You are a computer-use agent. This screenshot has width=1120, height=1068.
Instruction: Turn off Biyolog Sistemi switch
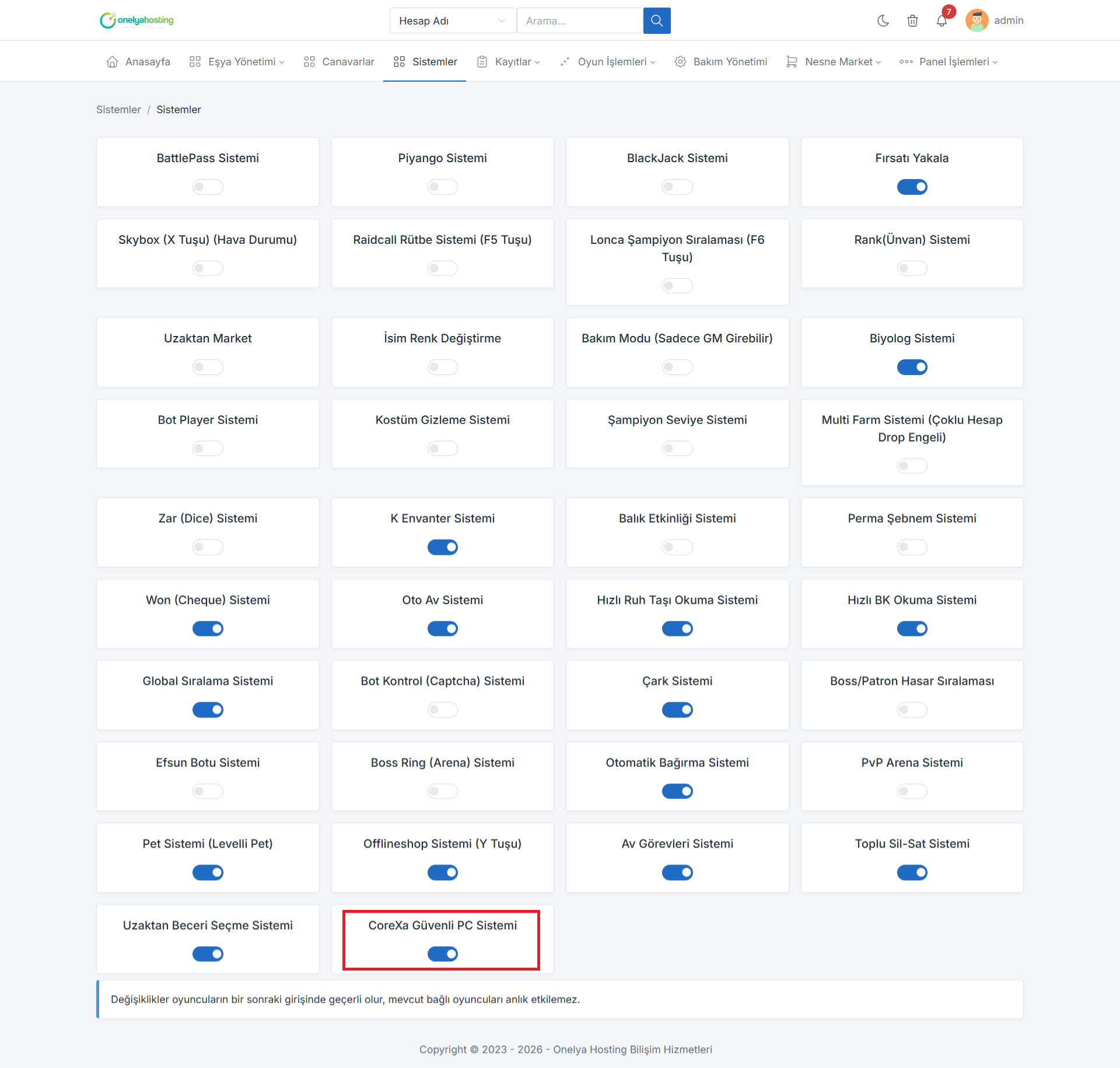pos(912,367)
